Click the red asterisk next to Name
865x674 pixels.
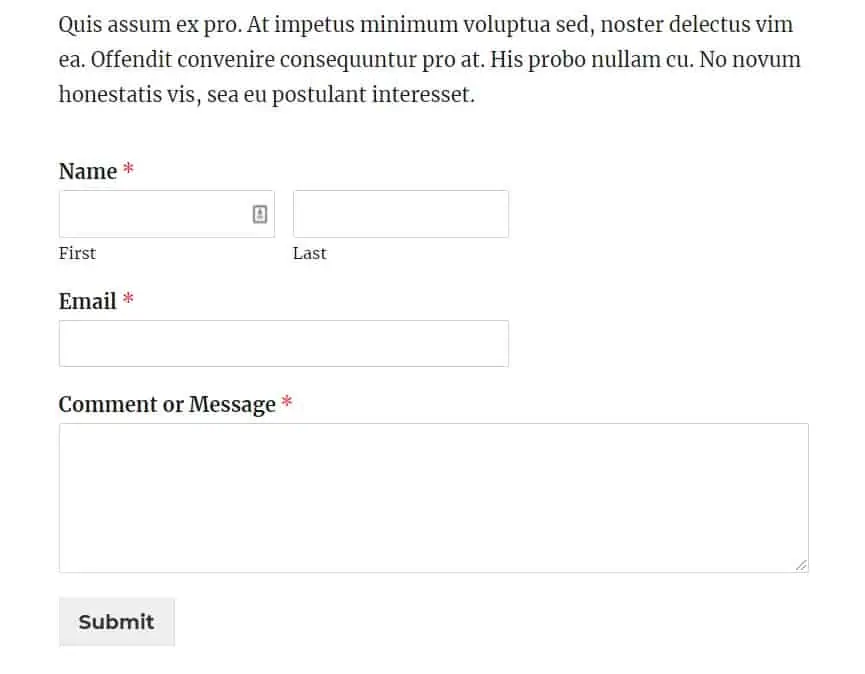128,170
